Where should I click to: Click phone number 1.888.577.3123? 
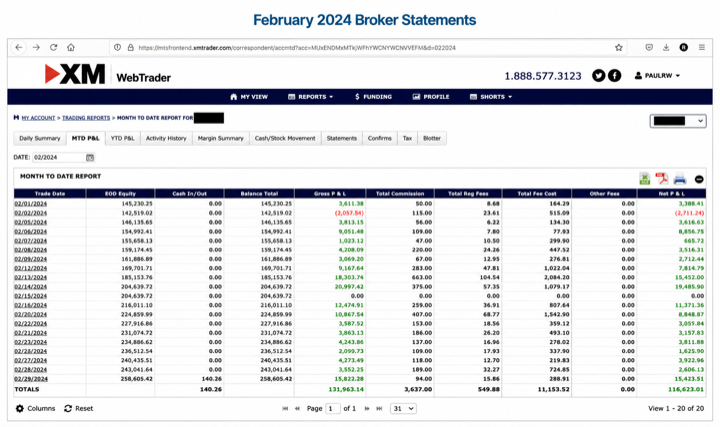coord(543,76)
